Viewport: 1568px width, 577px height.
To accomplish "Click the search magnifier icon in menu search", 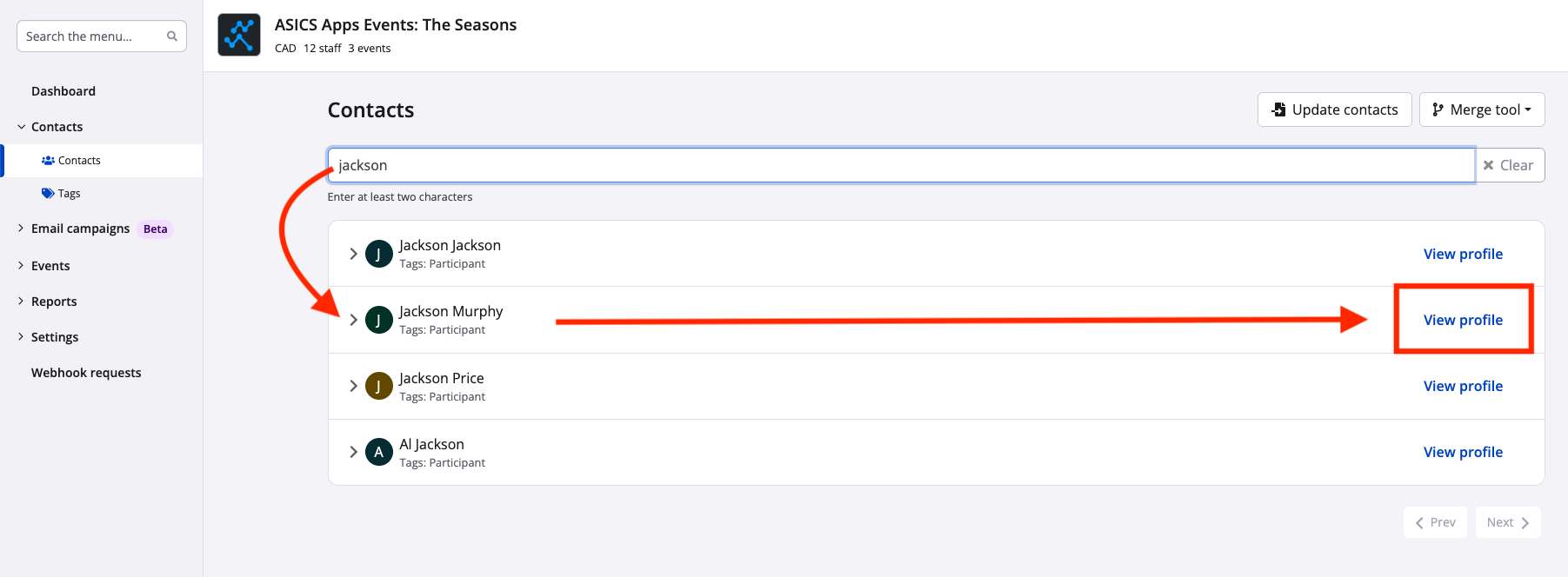I will (172, 36).
